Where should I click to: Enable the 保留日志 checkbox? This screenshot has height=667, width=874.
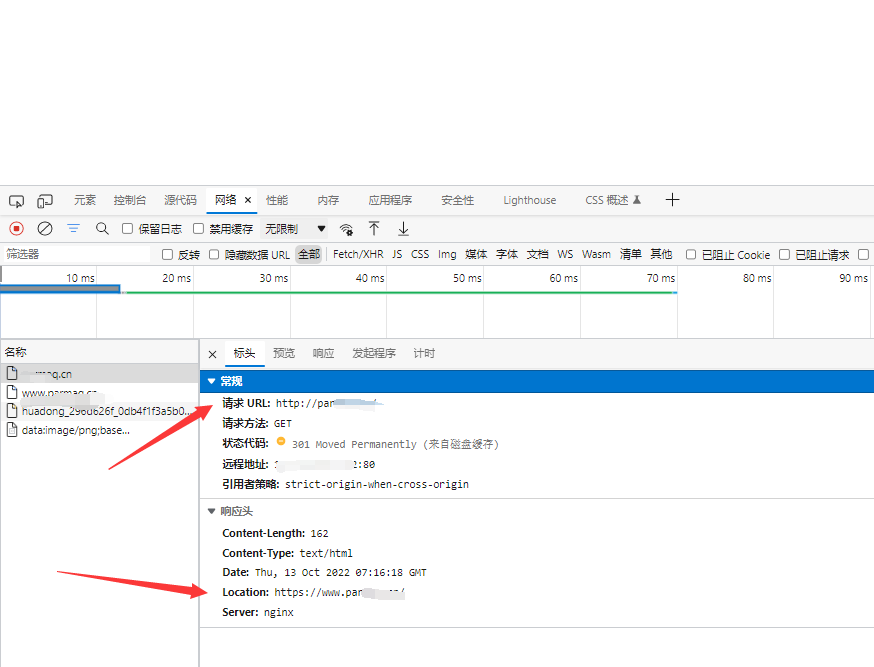[125, 228]
